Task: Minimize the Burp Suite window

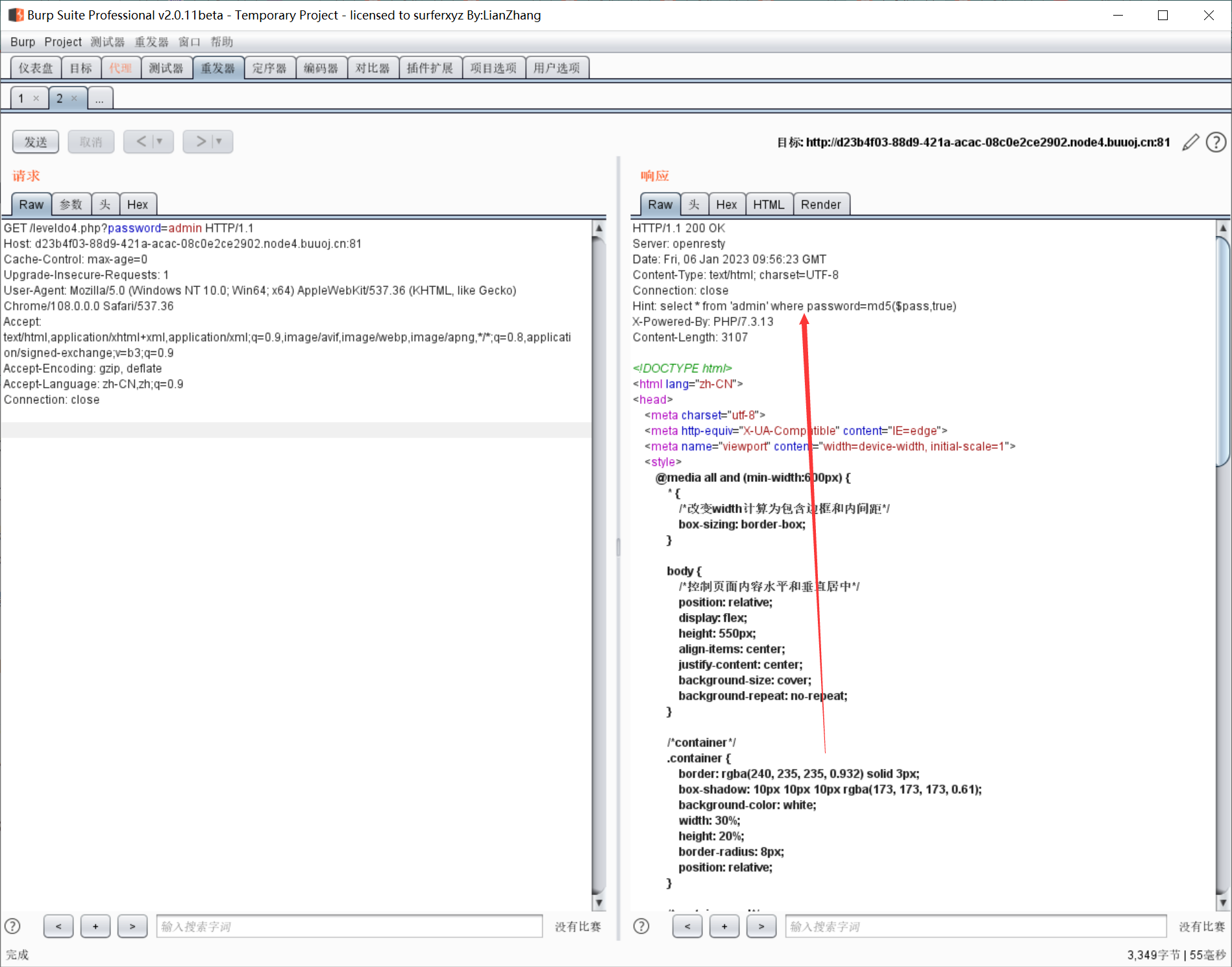Action: (x=1118, y=15)
